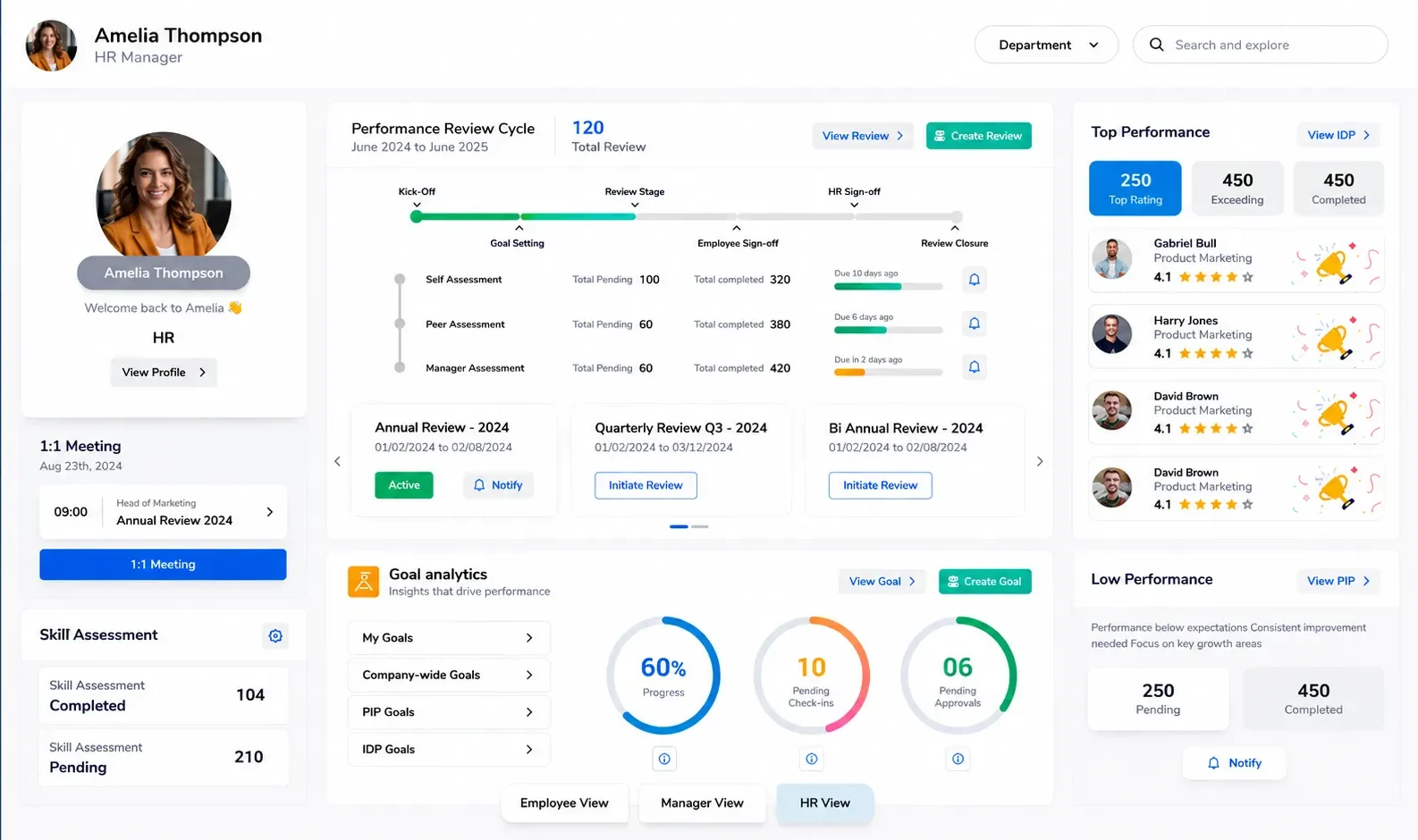Click Self Assessment progress bar
Viewport: 1418px width, 840px height.
pyautogui.click(x=889, y=287)
